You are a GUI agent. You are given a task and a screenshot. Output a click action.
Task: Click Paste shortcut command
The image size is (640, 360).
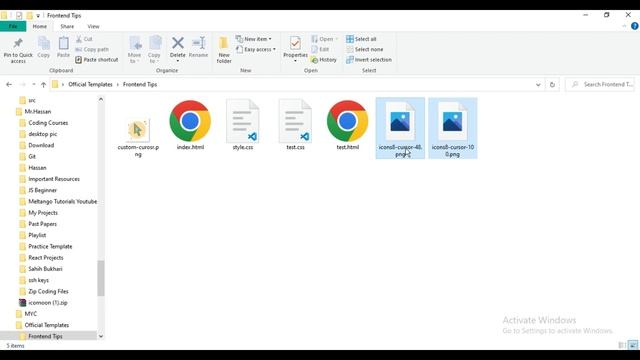pos(97,60)
